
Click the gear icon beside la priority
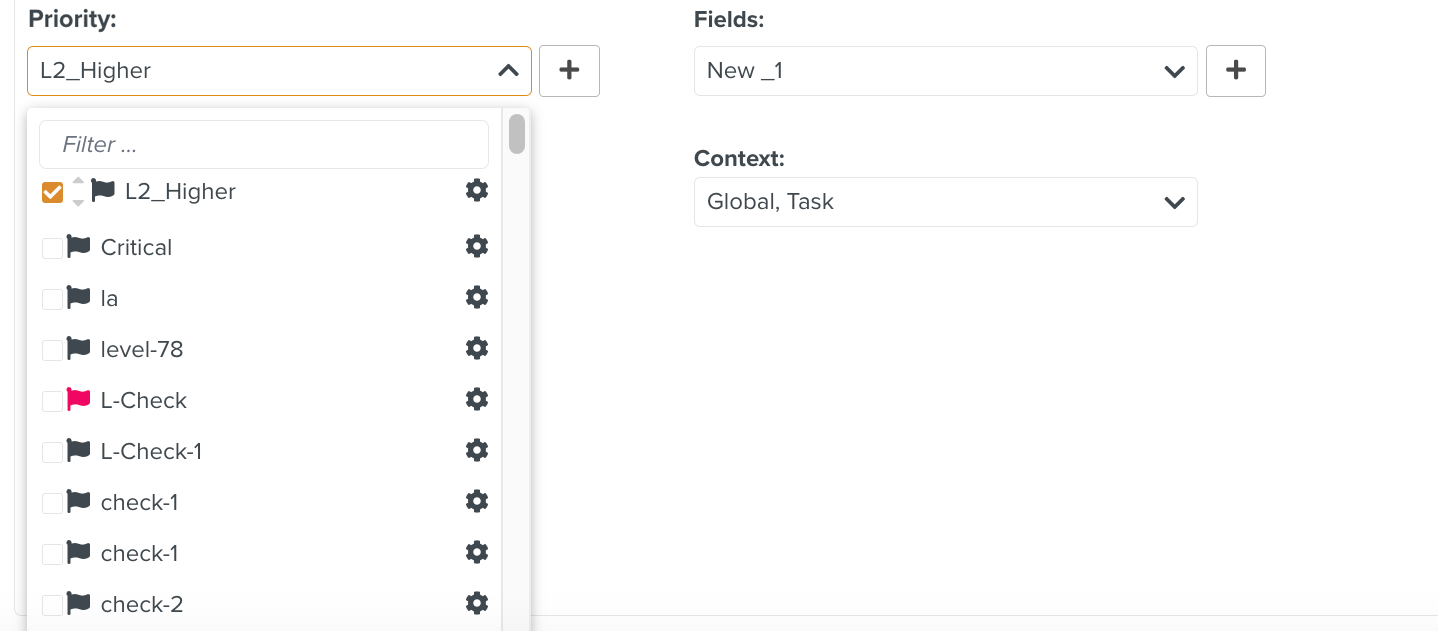point(477,297)
